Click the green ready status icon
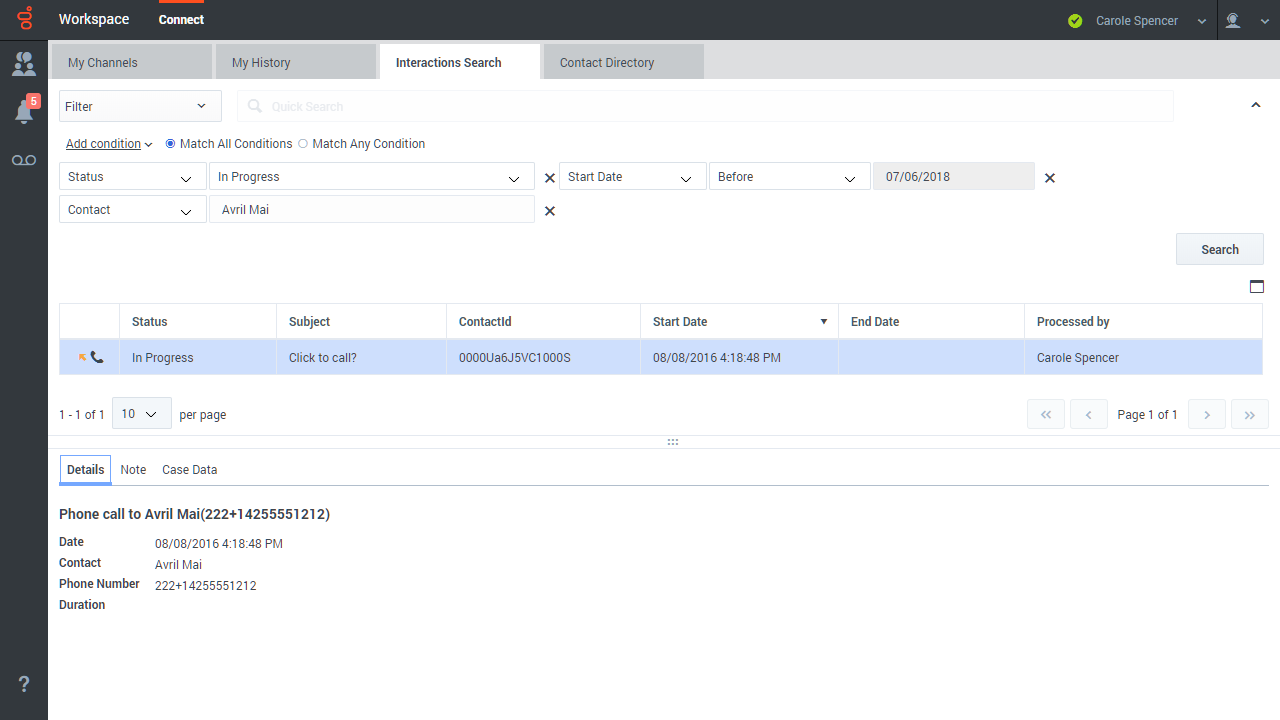1280x720 pixels. click(x=1075, y=21)
